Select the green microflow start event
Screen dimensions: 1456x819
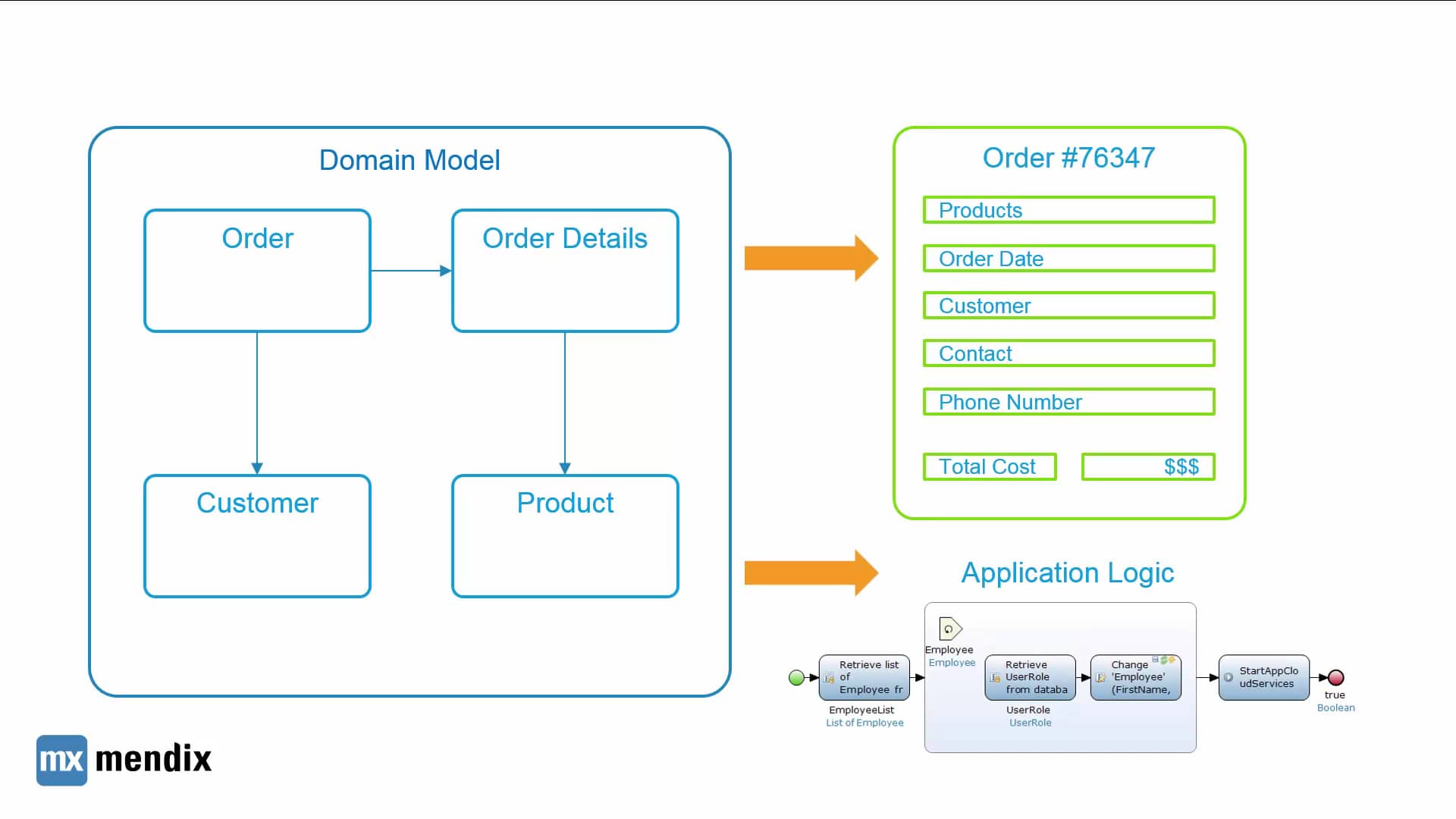796,677
